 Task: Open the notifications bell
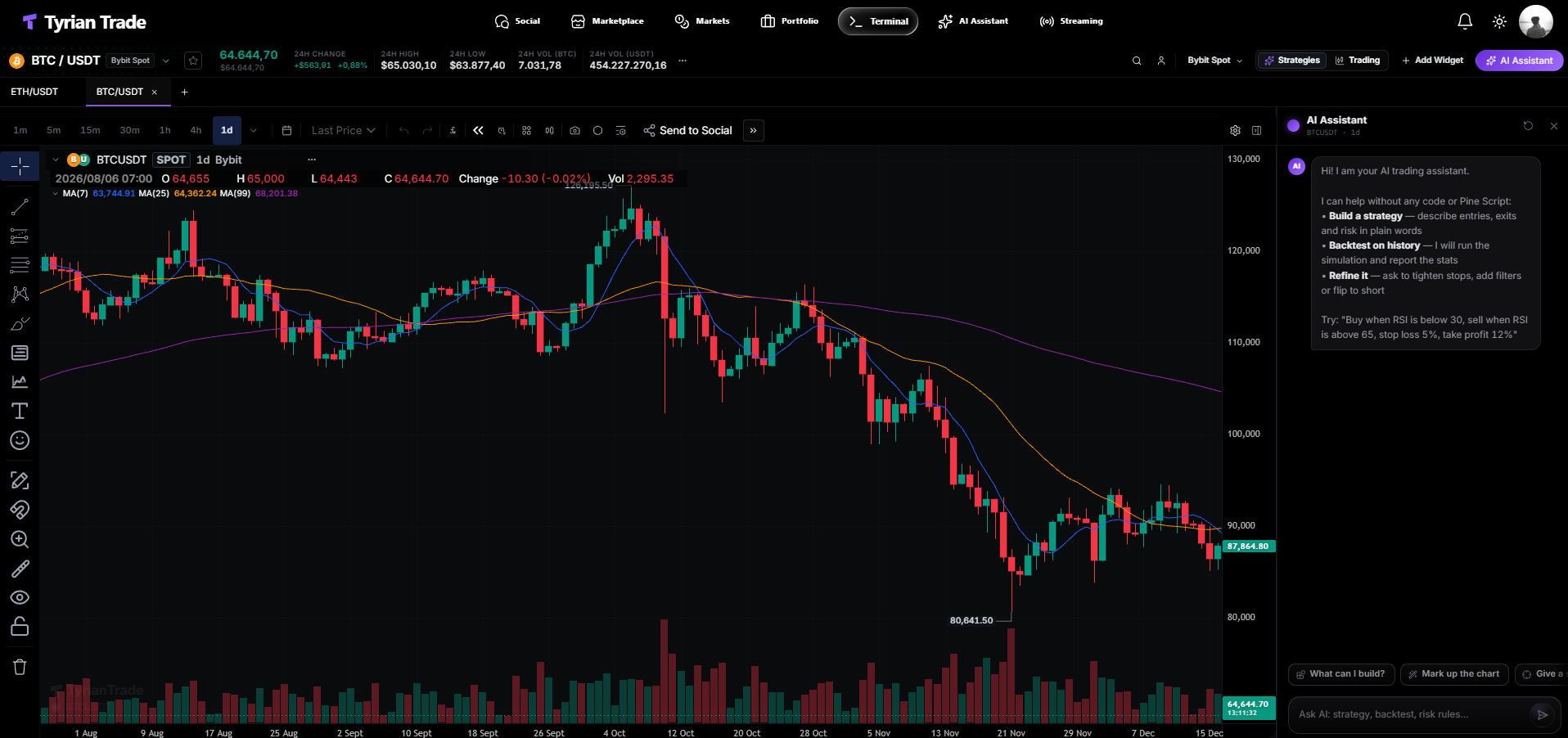pos(1465,21)
